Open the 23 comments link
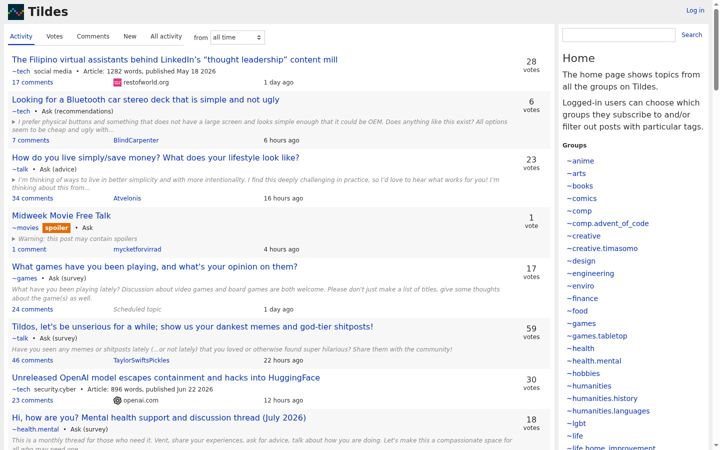The height and width of the screenshot is (450, 720). pos(32,400)
